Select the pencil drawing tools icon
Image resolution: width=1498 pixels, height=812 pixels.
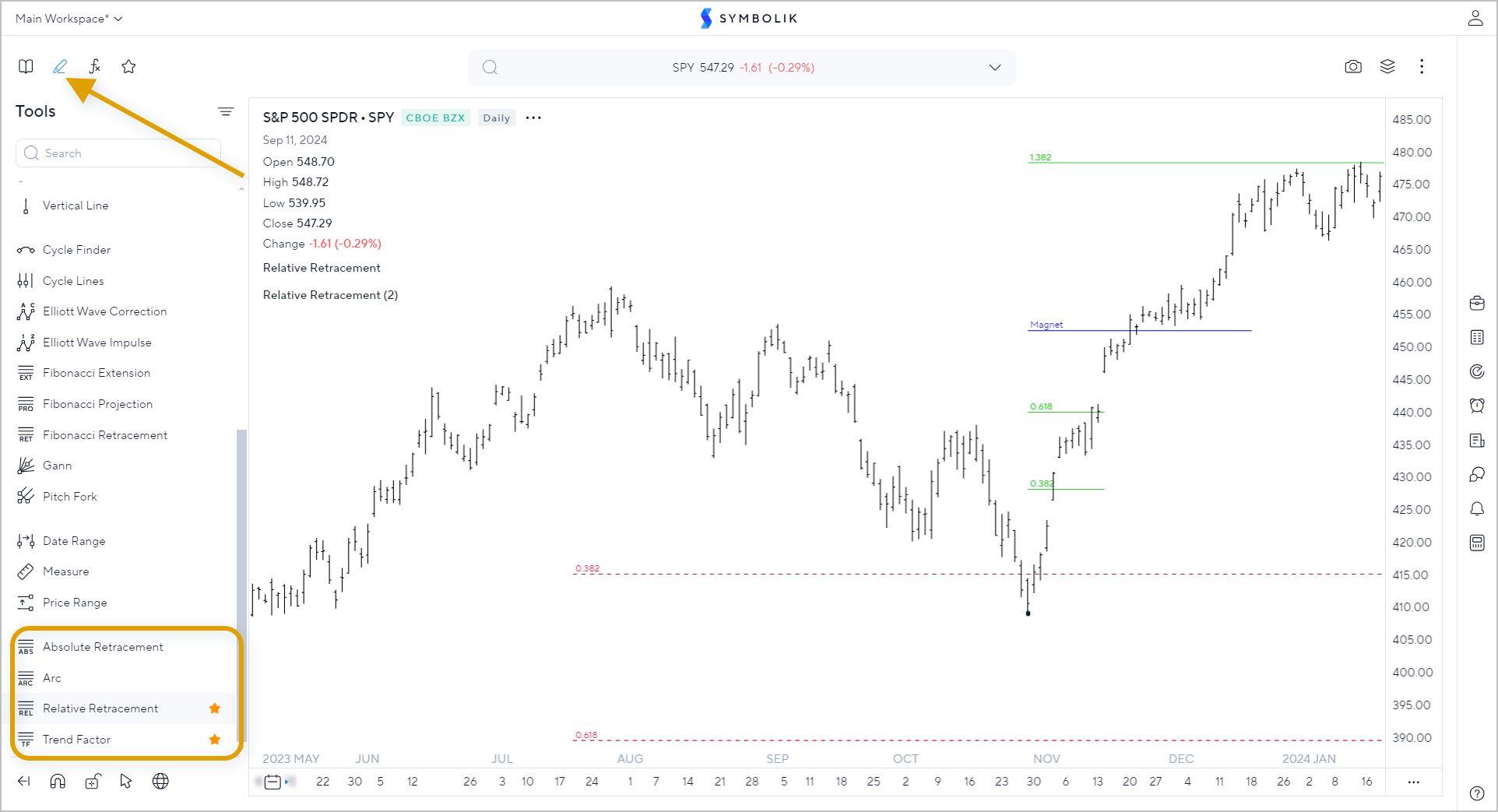tap(60, 66)
